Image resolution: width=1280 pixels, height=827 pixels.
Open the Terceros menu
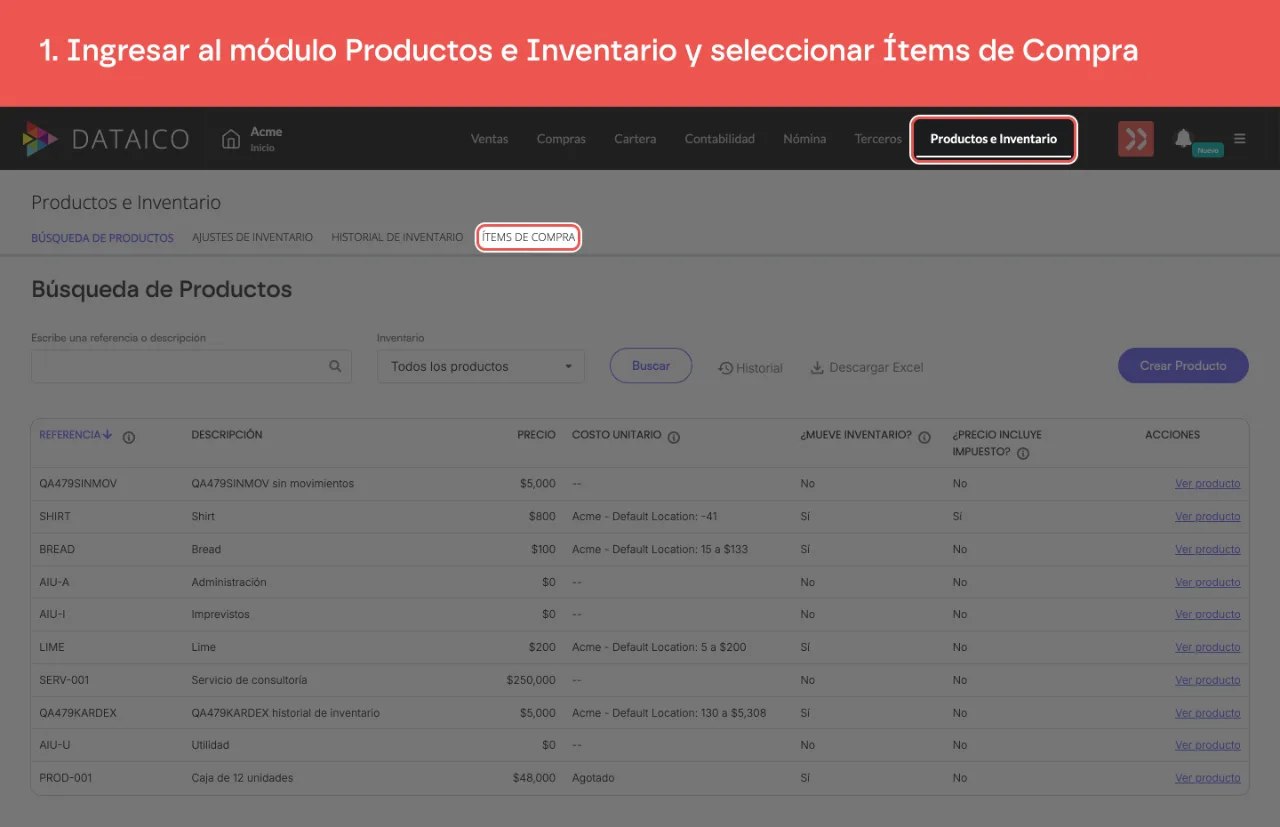point(878,139)
